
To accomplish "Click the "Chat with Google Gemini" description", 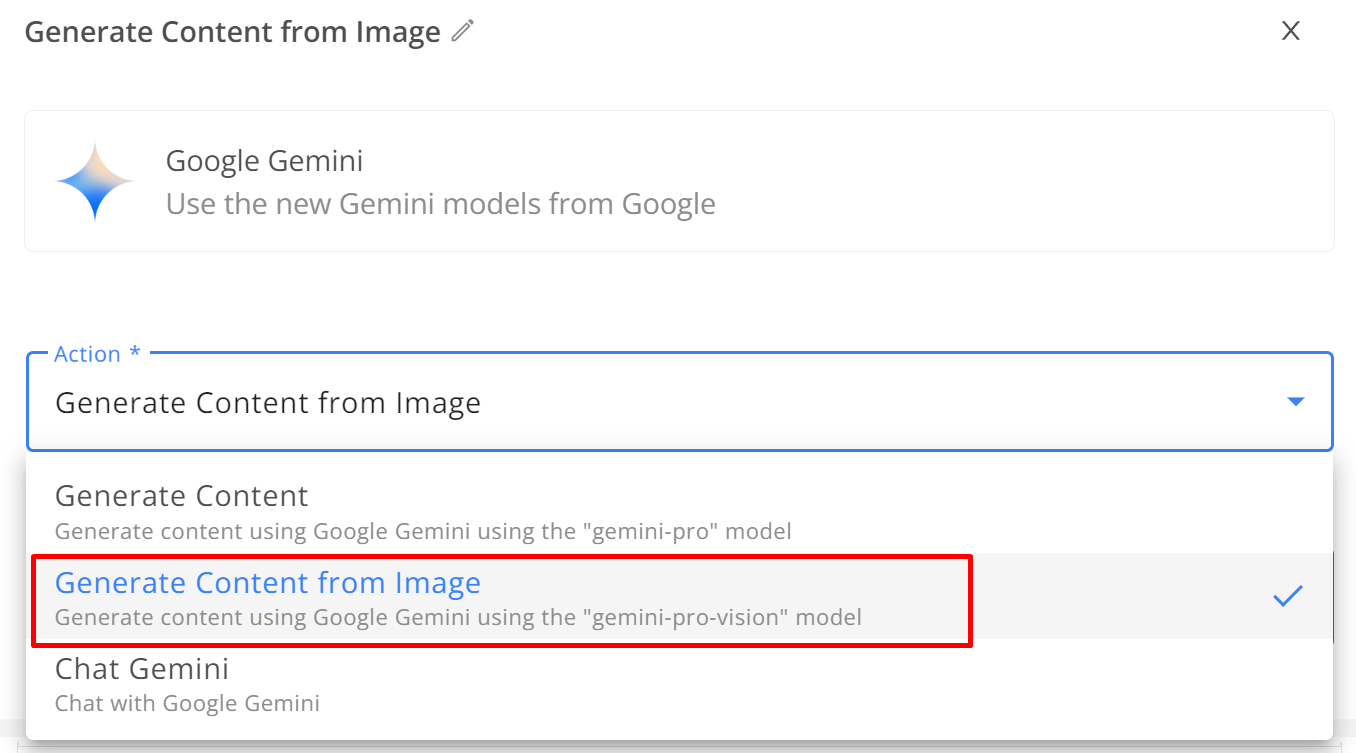I will coord(187,703).
